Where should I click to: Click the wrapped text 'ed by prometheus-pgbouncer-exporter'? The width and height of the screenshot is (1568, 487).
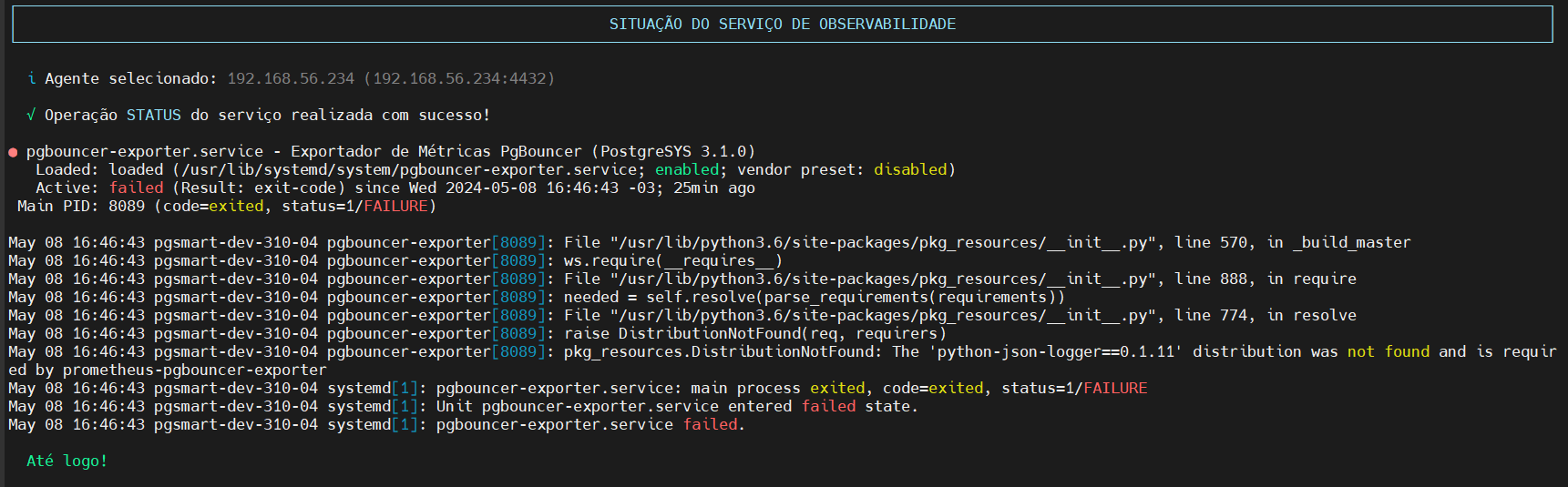pyautogui.click(x=168, y=370)
